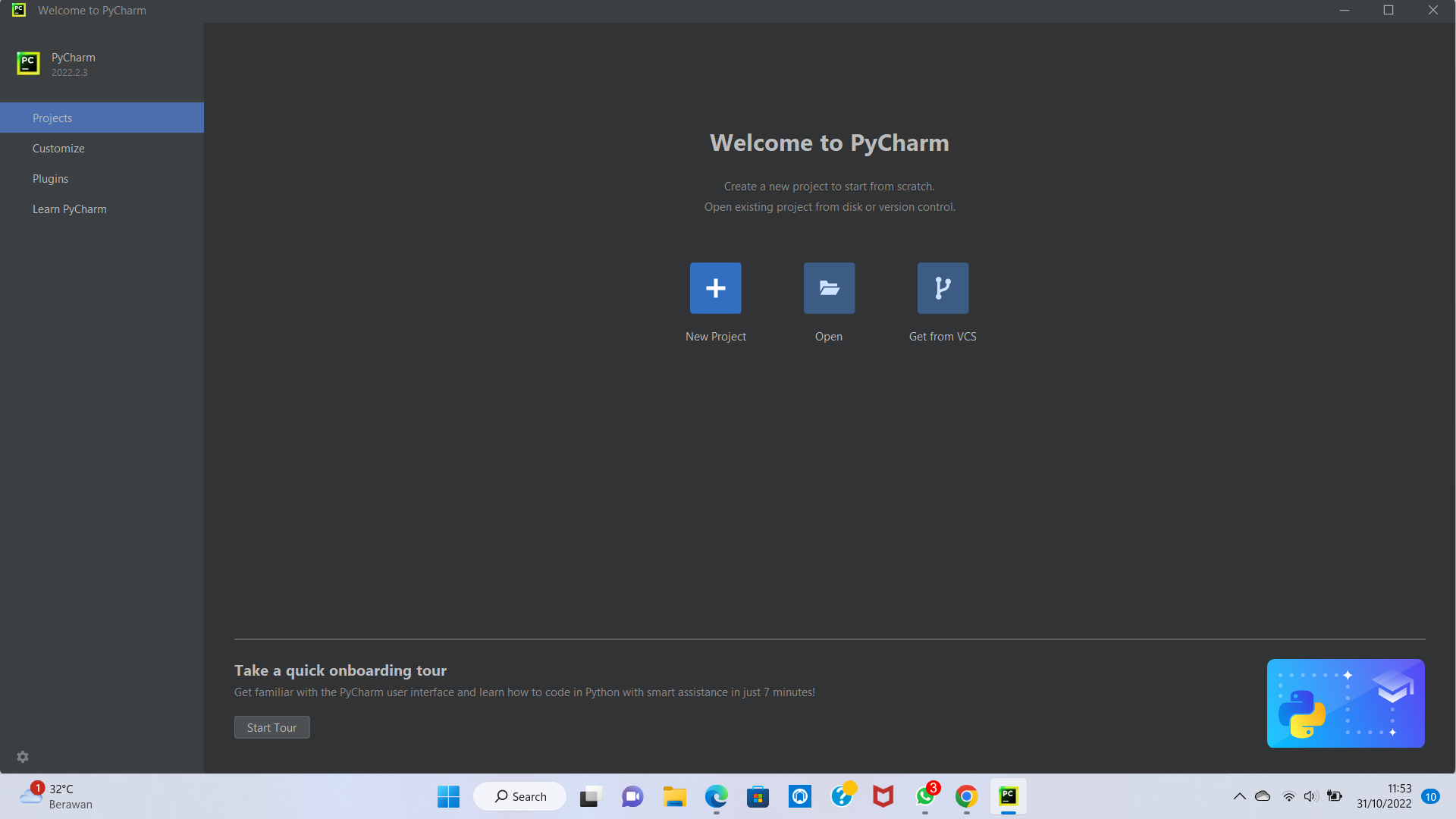Image resolution: width=1456 pixels, height=819 pixels.
Task: Open the Plugins section
Action: click(50, 178)
